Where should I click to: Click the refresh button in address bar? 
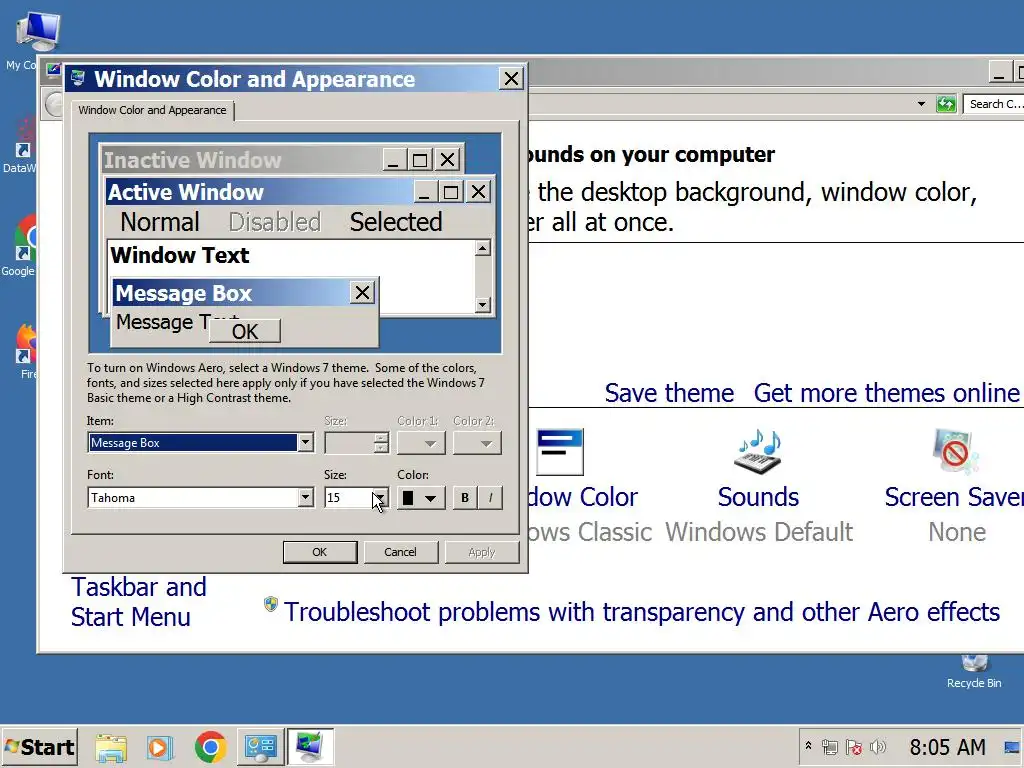point(946,104)
